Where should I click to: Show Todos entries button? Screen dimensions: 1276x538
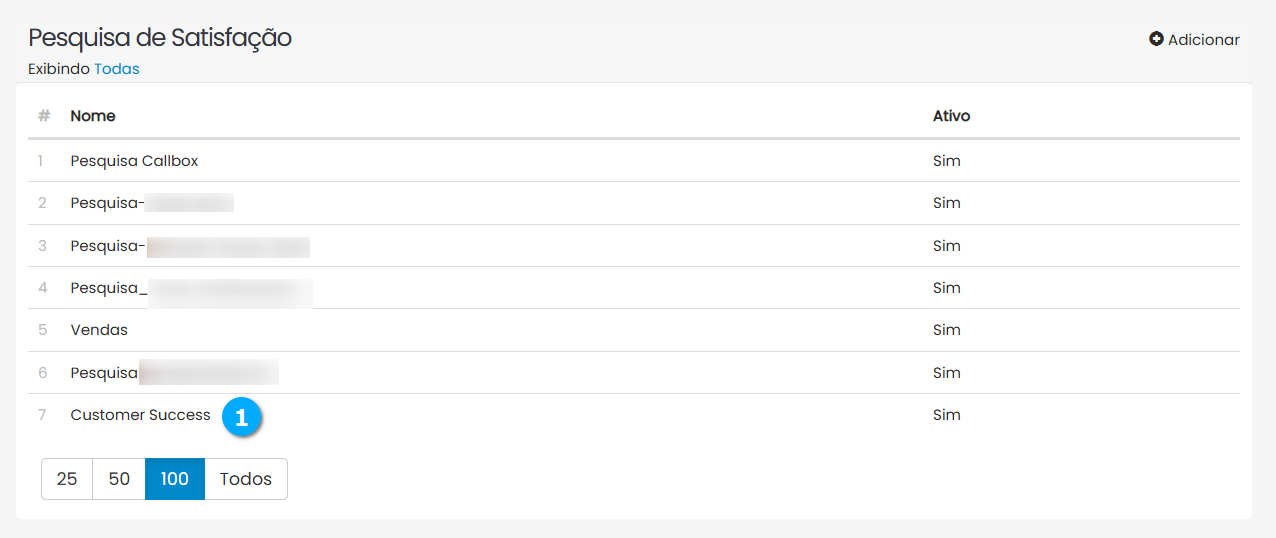(x=246, y=479)
